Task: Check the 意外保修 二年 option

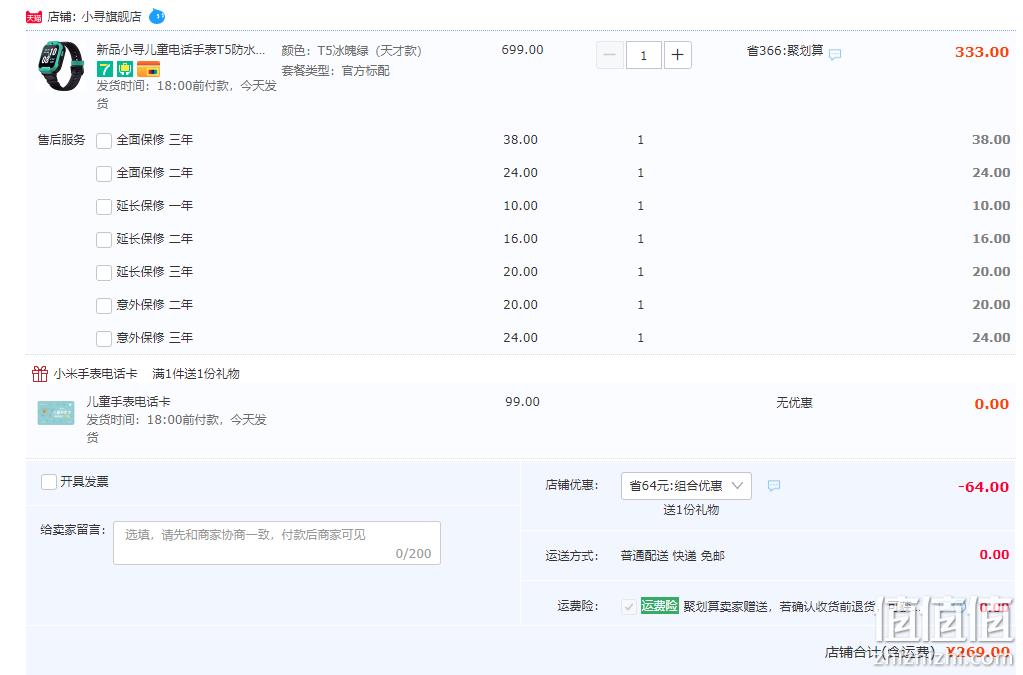Action: [x=104, y=305]
